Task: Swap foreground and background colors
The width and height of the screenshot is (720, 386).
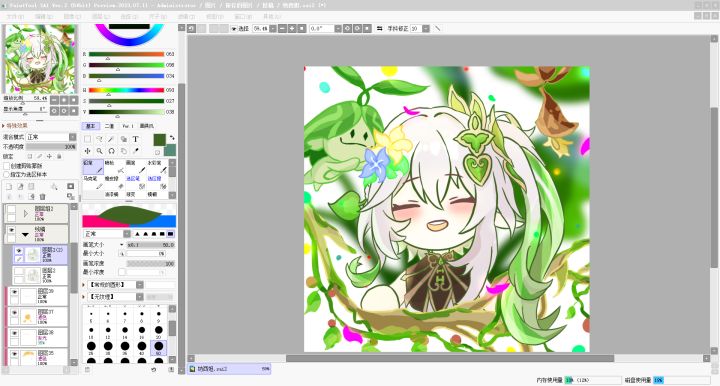Action: pos(172,138)
